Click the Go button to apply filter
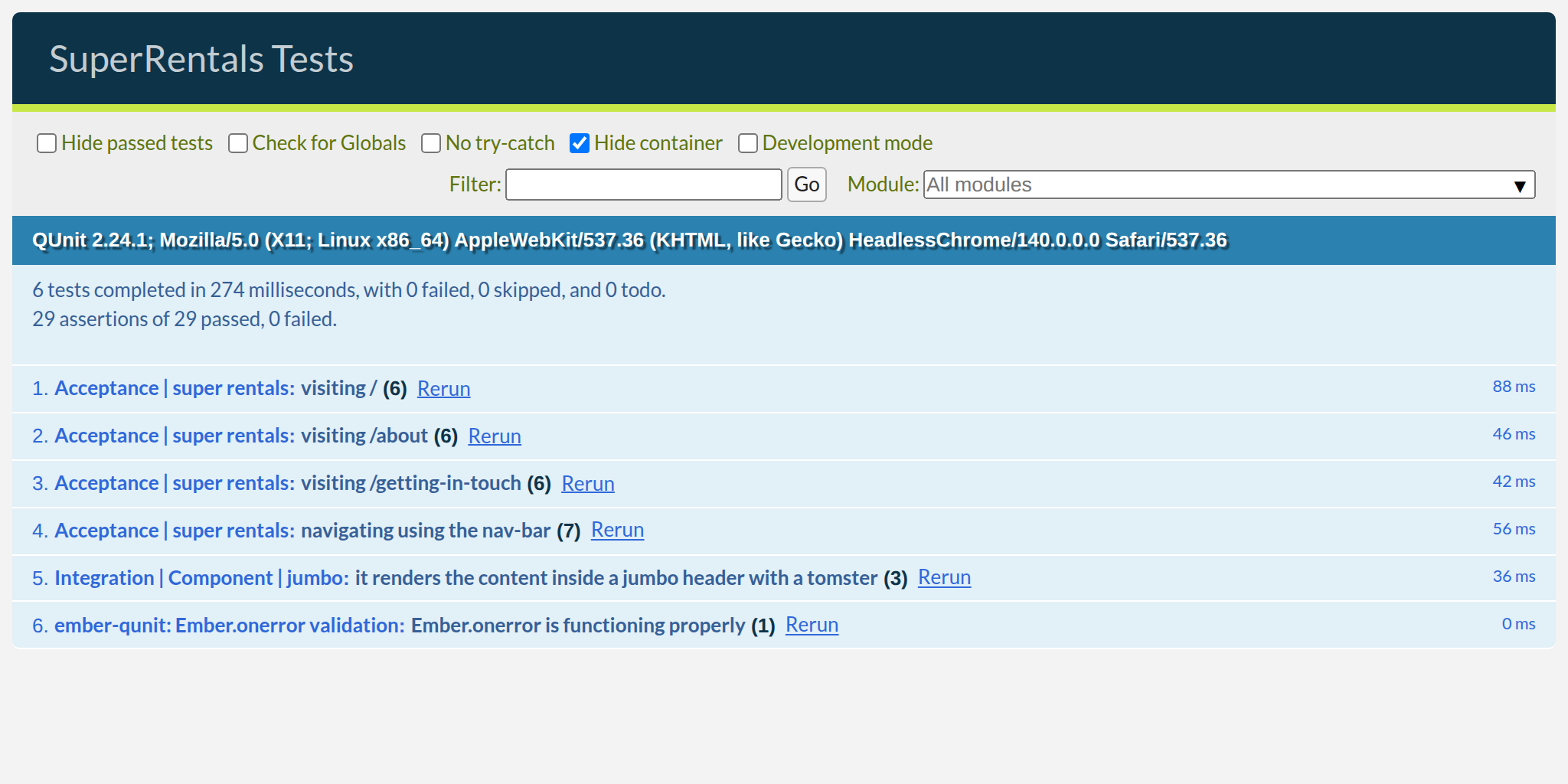 tap(806, 185)
